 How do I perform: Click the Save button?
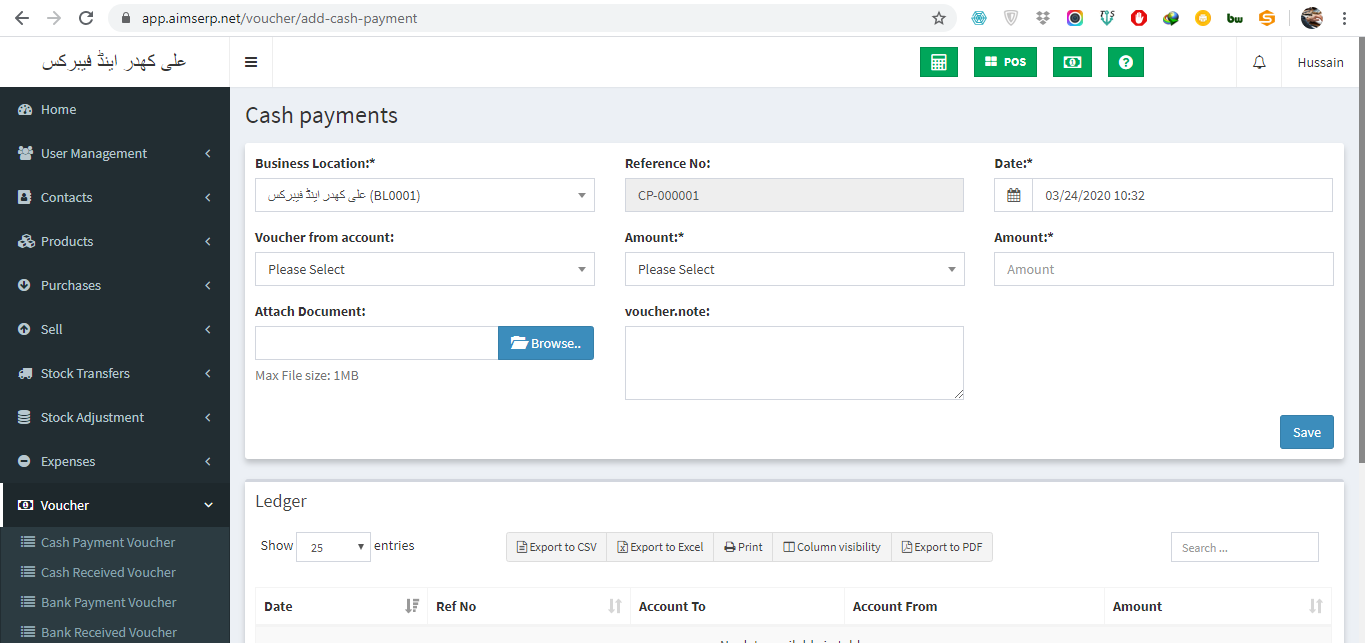[x=1306, y=432]
